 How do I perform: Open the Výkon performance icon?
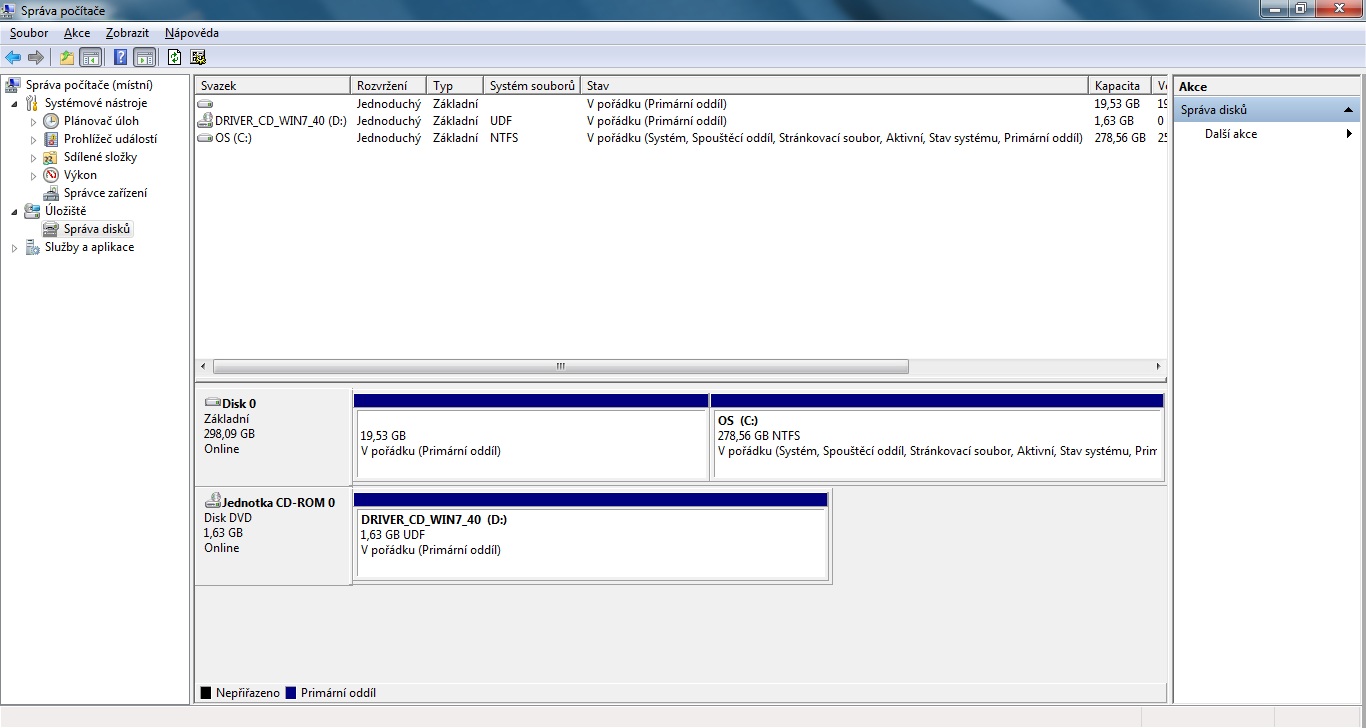coord(51,175)
